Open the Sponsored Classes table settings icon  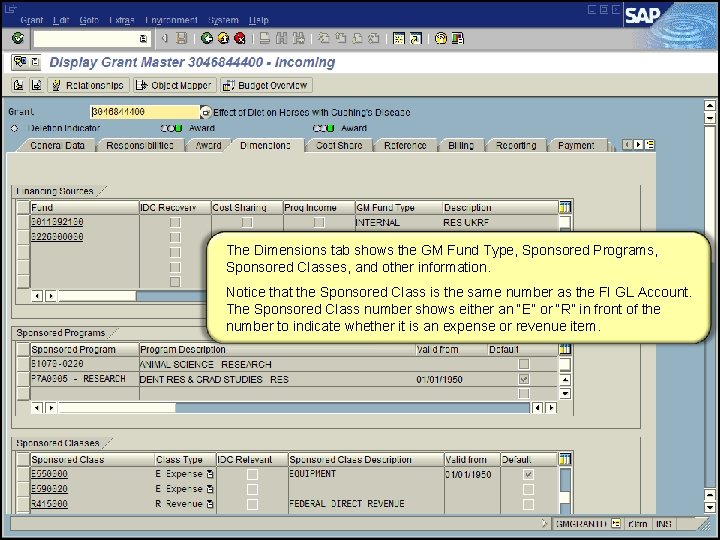coord(565,459)
